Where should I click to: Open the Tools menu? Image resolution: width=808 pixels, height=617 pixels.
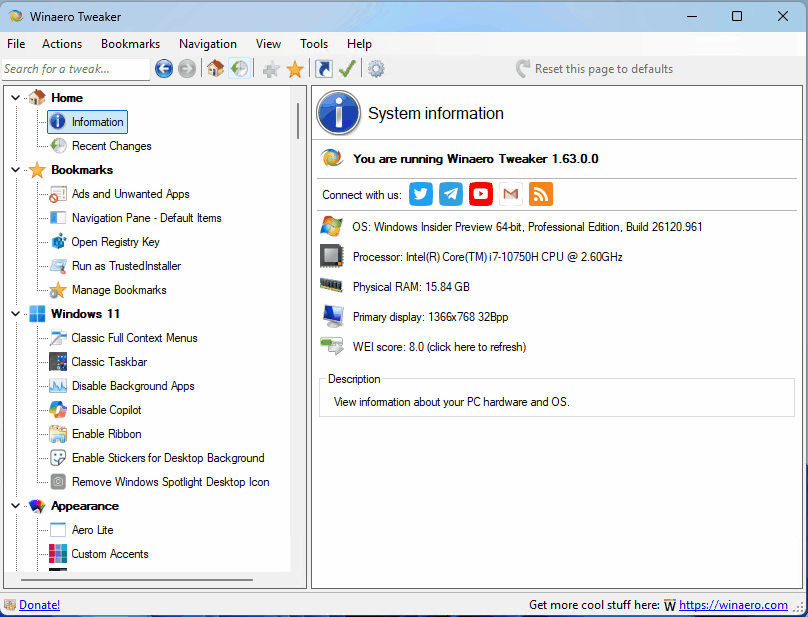pyautogui.click(x=314, y=43)
